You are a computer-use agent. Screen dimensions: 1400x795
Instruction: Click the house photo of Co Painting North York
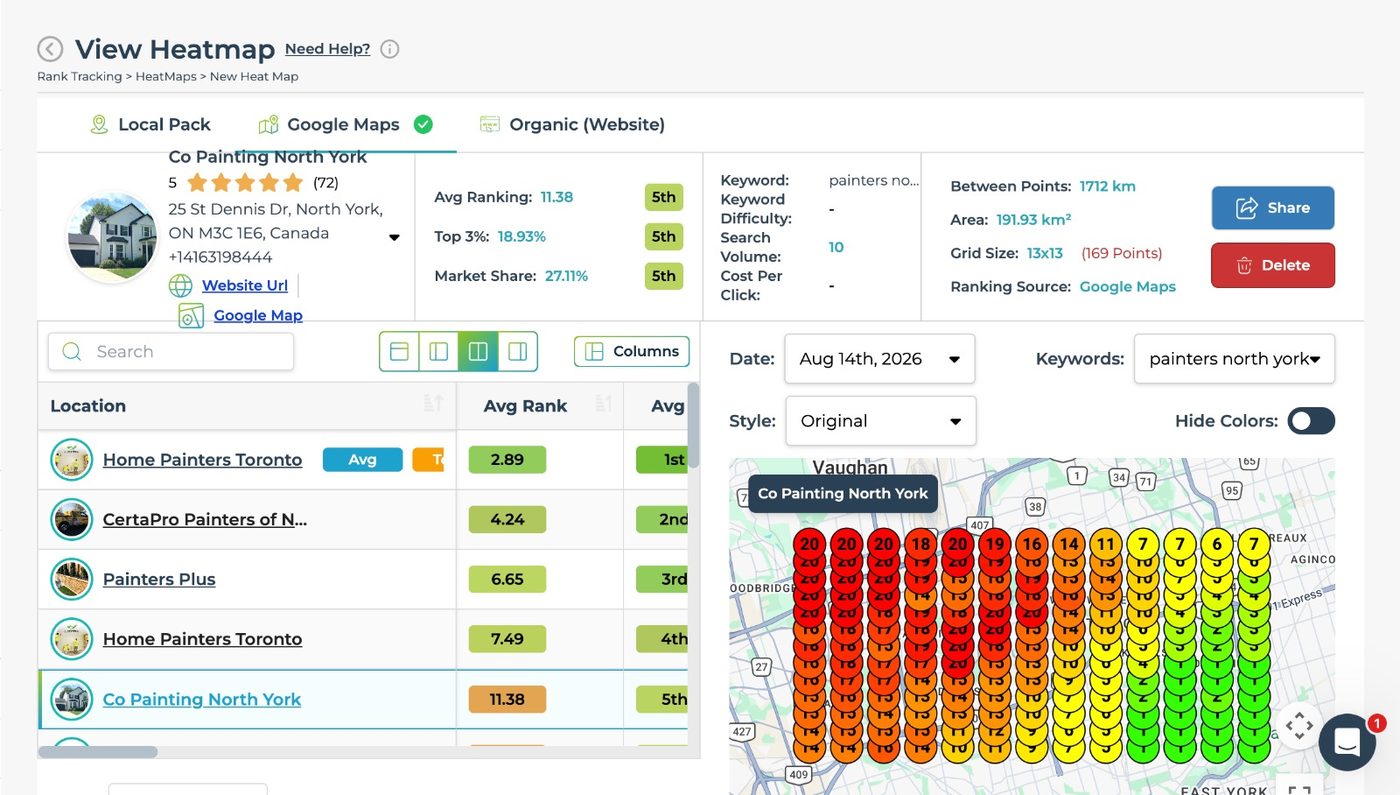tap(112, 238)
